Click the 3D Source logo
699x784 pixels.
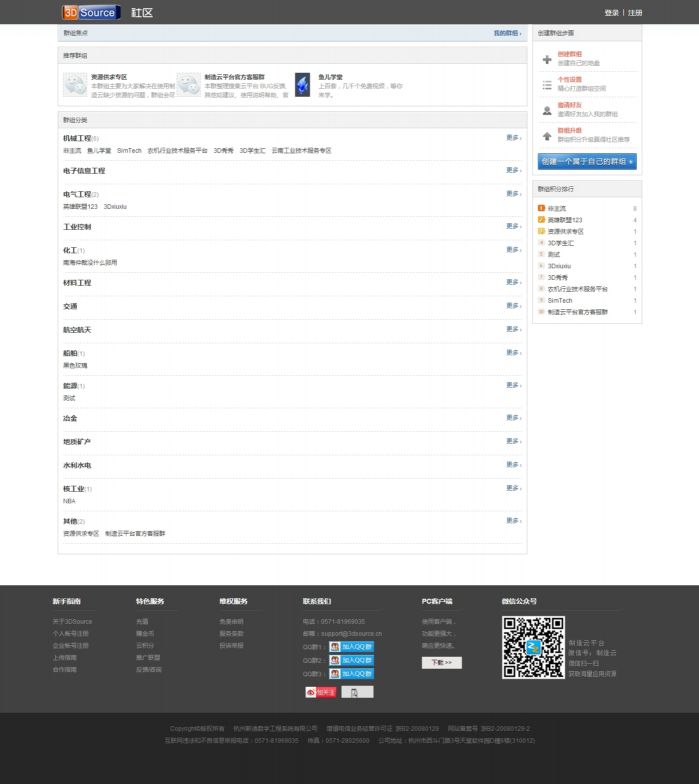coord(91,12)
